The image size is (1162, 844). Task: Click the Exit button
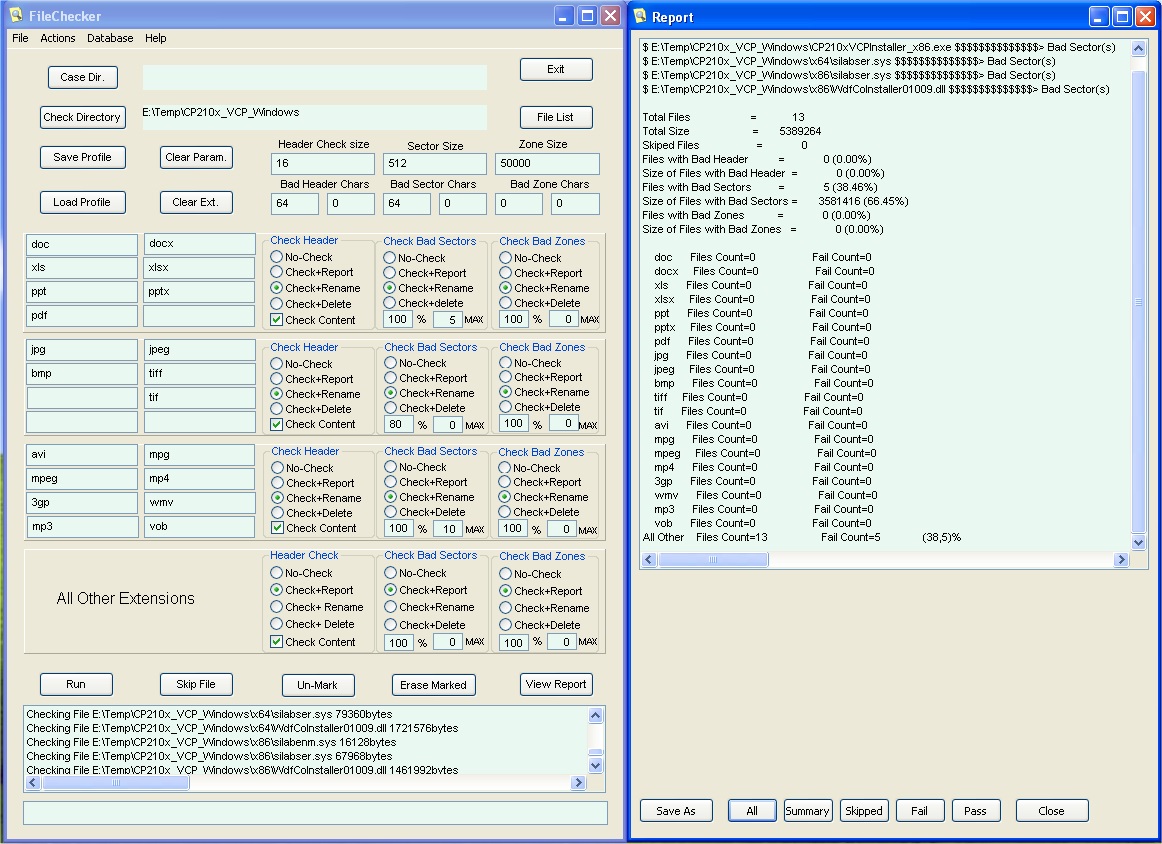pos(556,69)
